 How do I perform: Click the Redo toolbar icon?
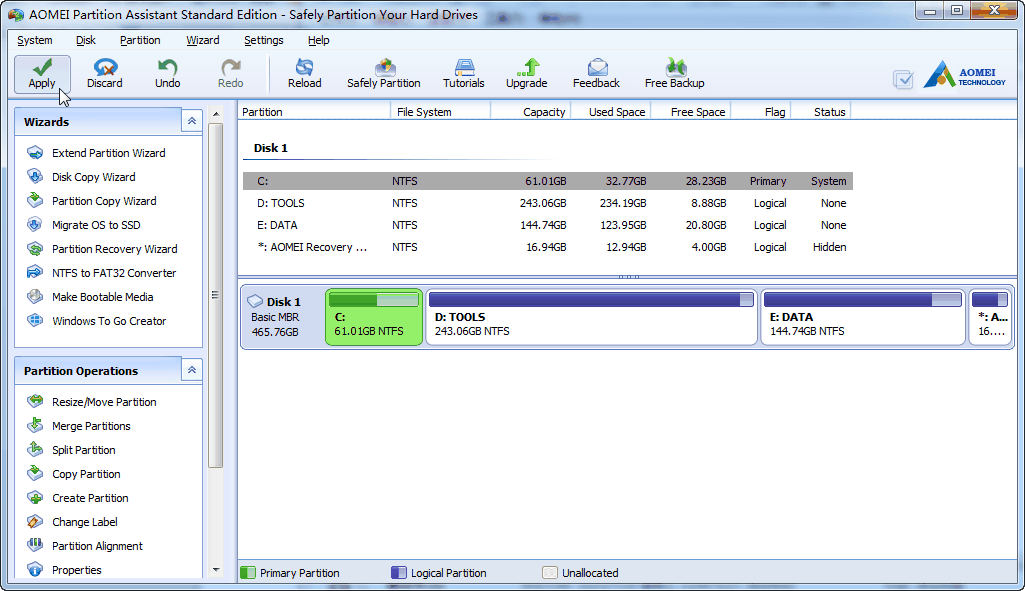231,74
